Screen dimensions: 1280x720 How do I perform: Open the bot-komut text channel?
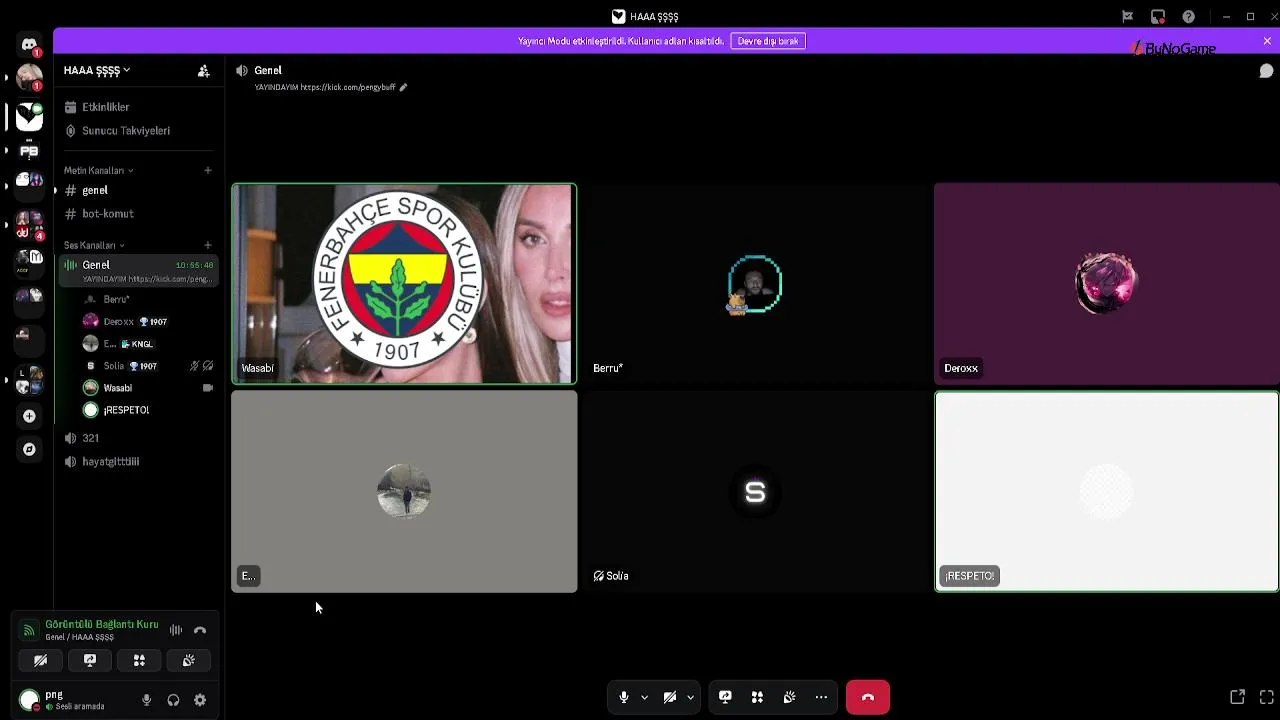pyautogui.click(x=137, y=214)
